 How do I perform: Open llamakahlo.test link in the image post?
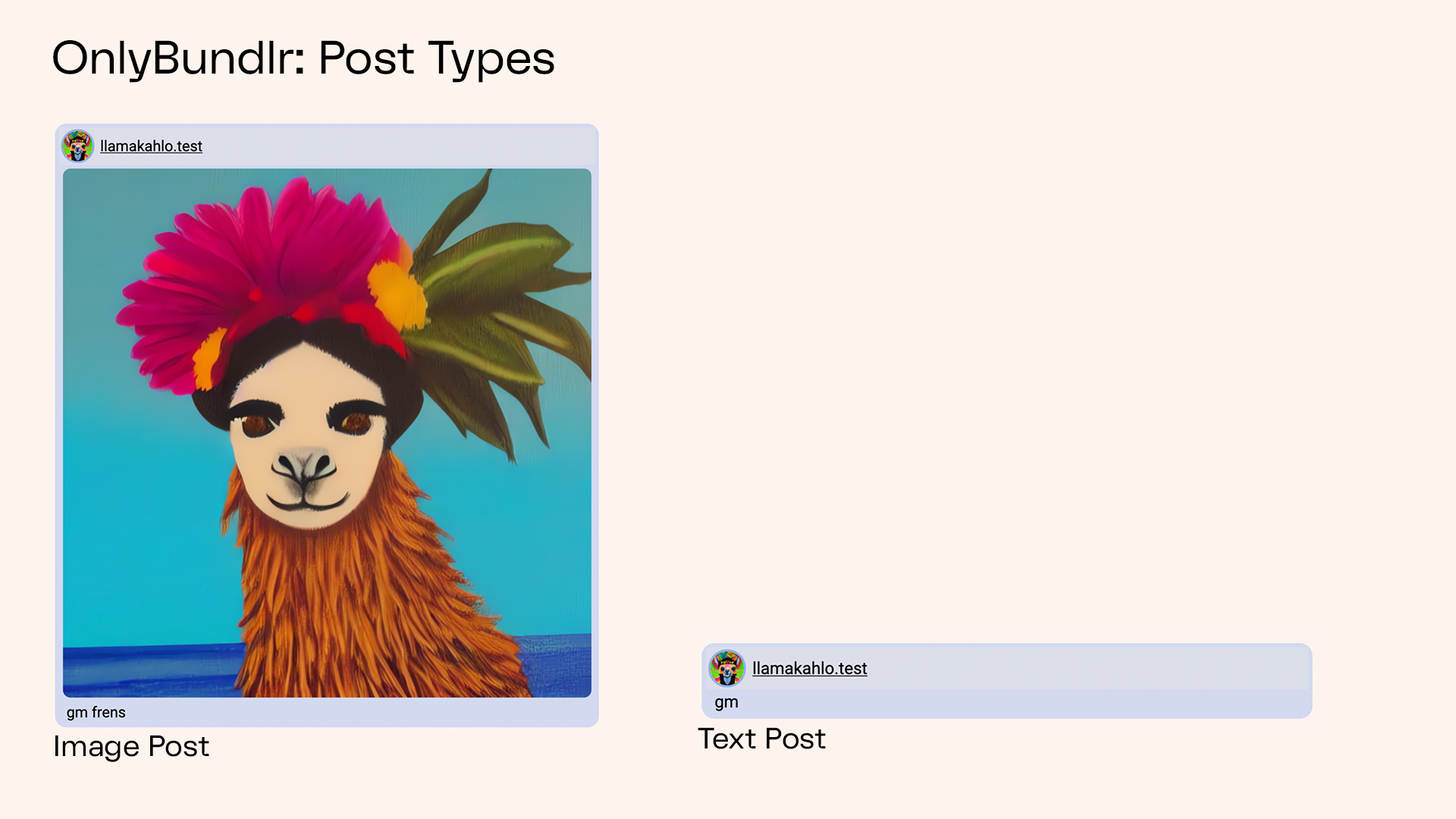151,146
